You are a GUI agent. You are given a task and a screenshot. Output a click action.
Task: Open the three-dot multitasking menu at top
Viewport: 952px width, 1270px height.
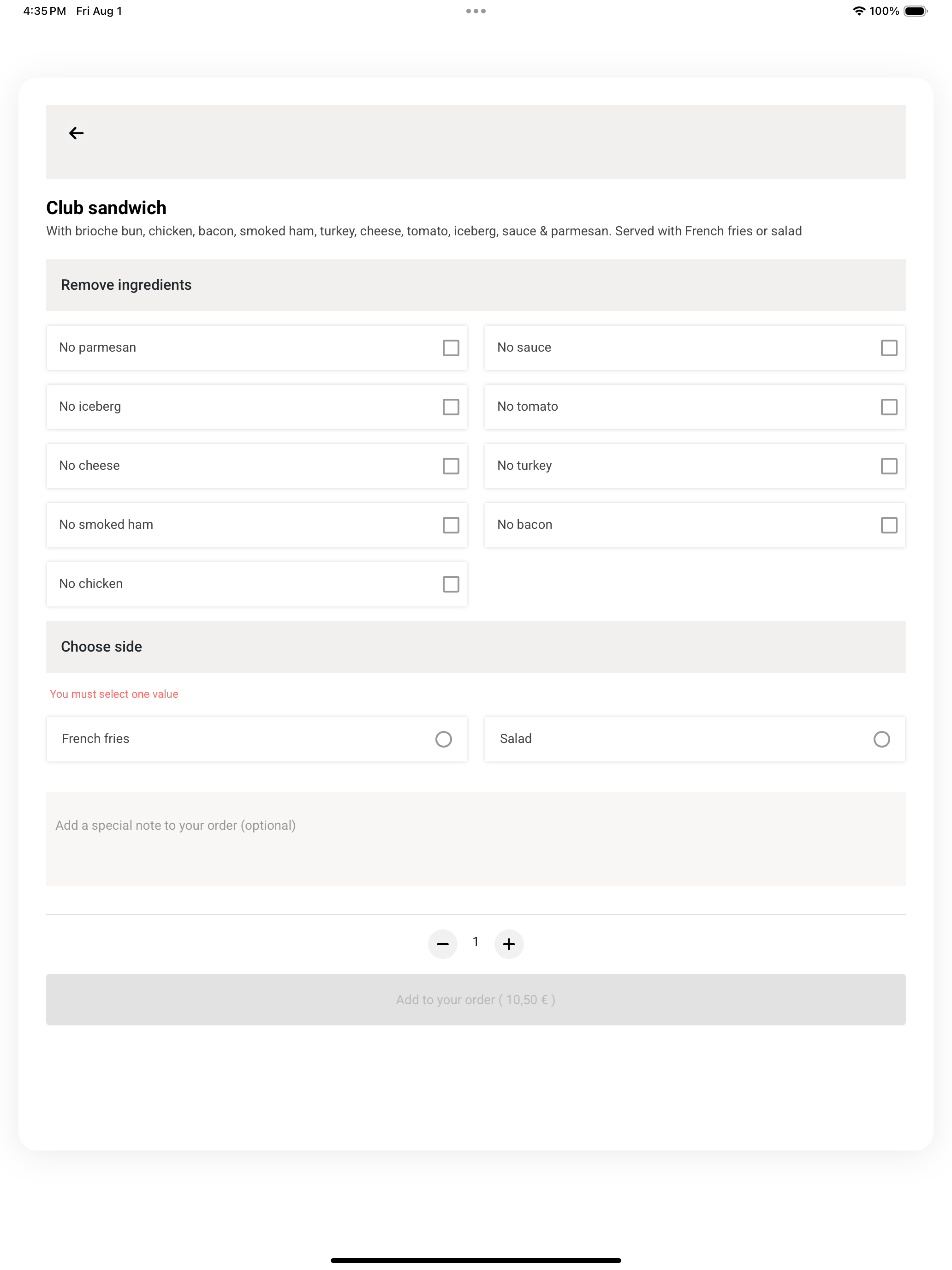[476, 11]
